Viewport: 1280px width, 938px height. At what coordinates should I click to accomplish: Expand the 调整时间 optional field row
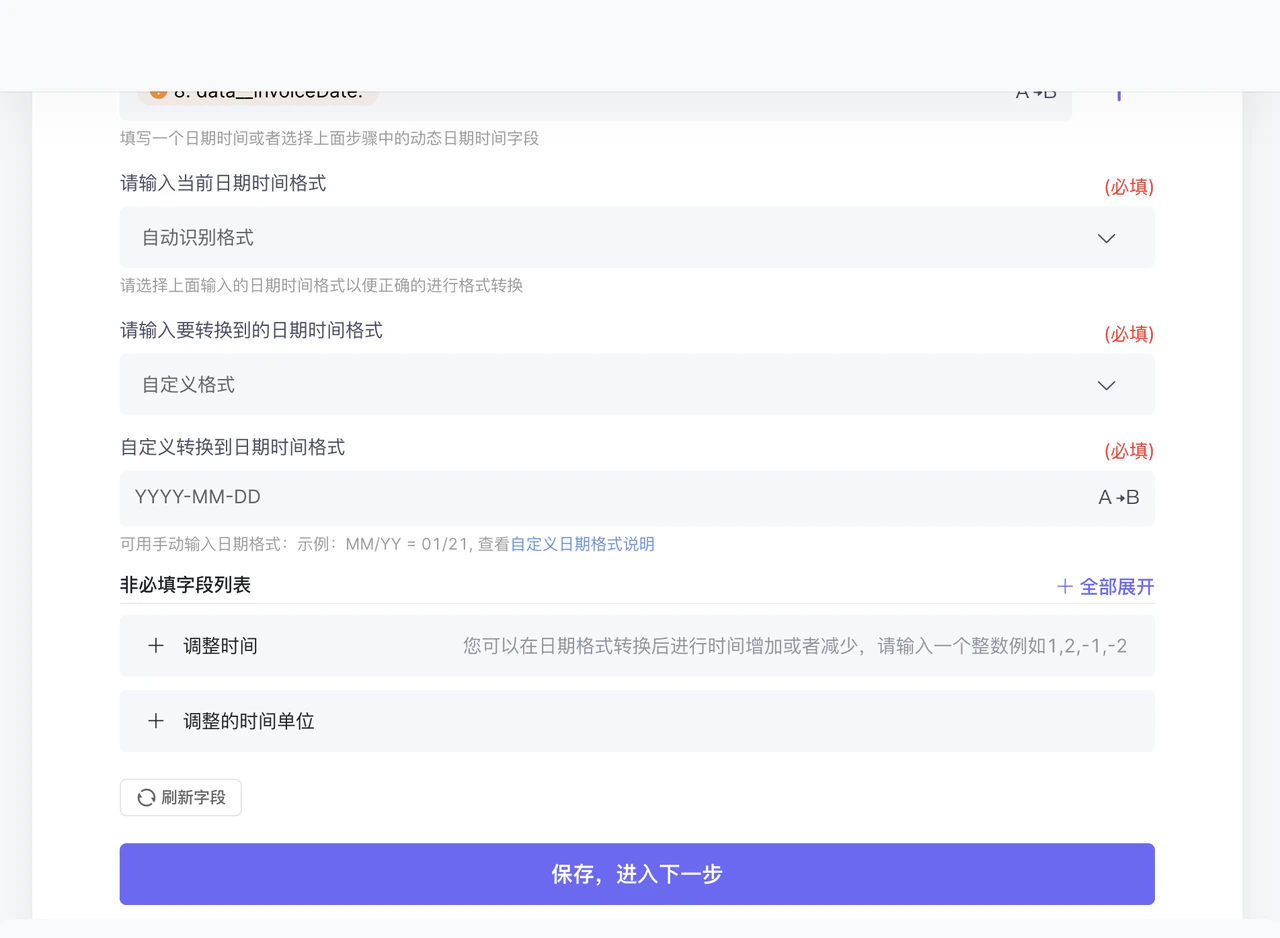tap(637, 646)
